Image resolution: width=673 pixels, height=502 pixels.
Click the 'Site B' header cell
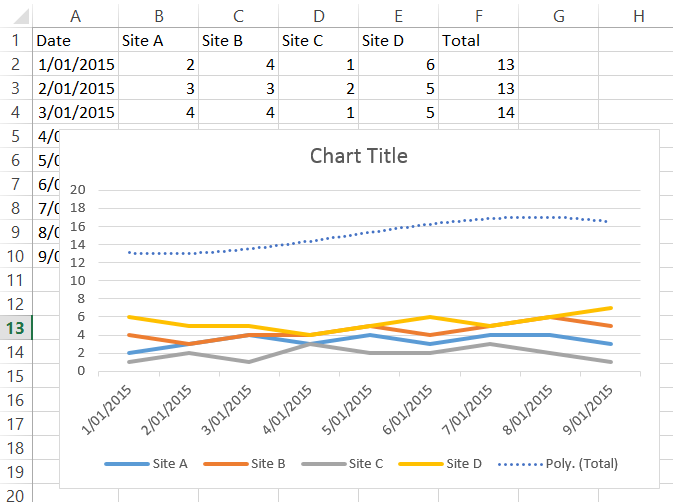tap(238, 40)
